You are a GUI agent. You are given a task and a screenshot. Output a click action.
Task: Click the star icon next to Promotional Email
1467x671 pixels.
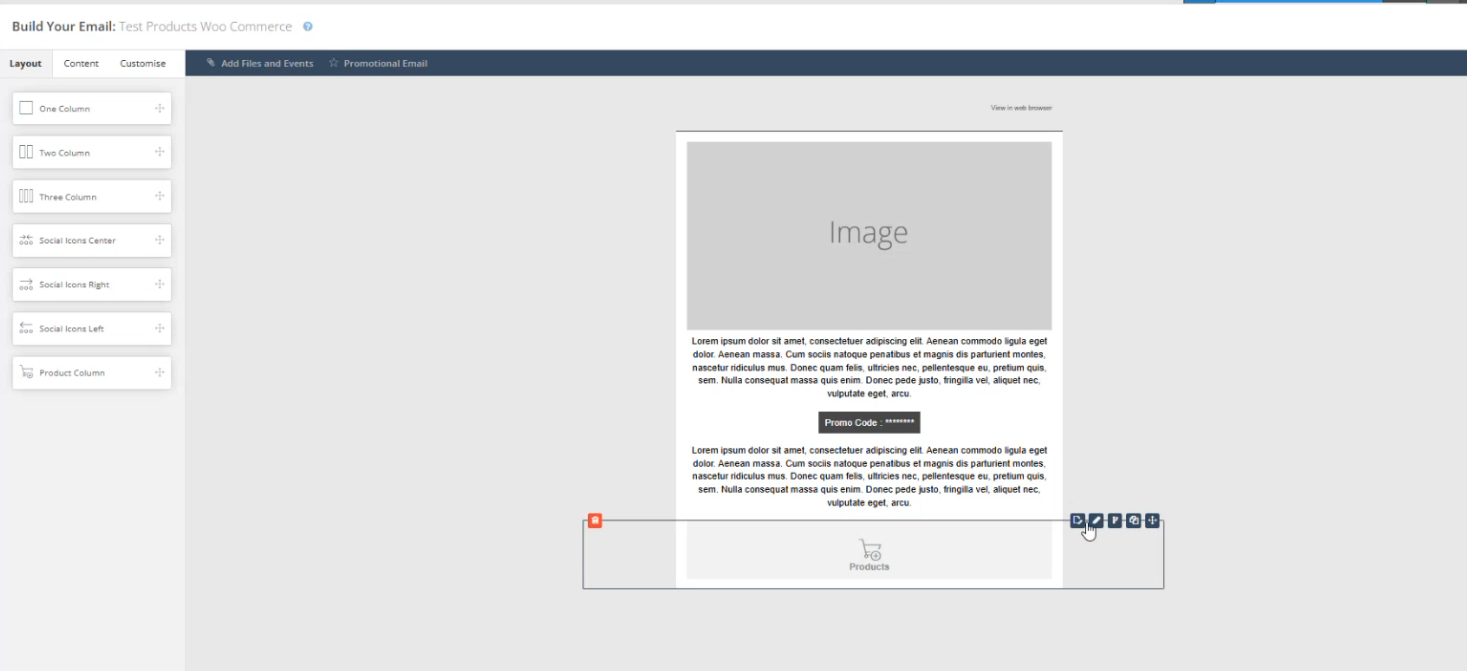[x=336, y=62]
